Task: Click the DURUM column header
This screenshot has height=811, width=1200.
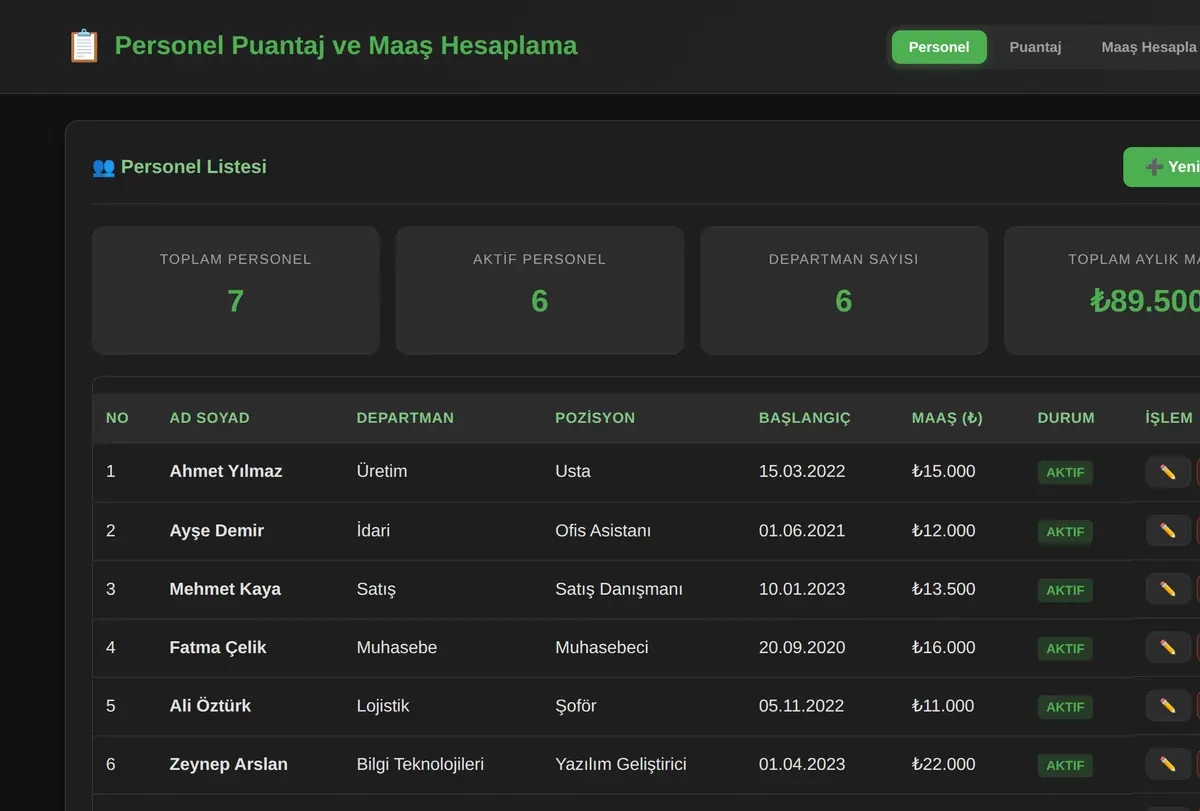Action: coord(1066,418)
